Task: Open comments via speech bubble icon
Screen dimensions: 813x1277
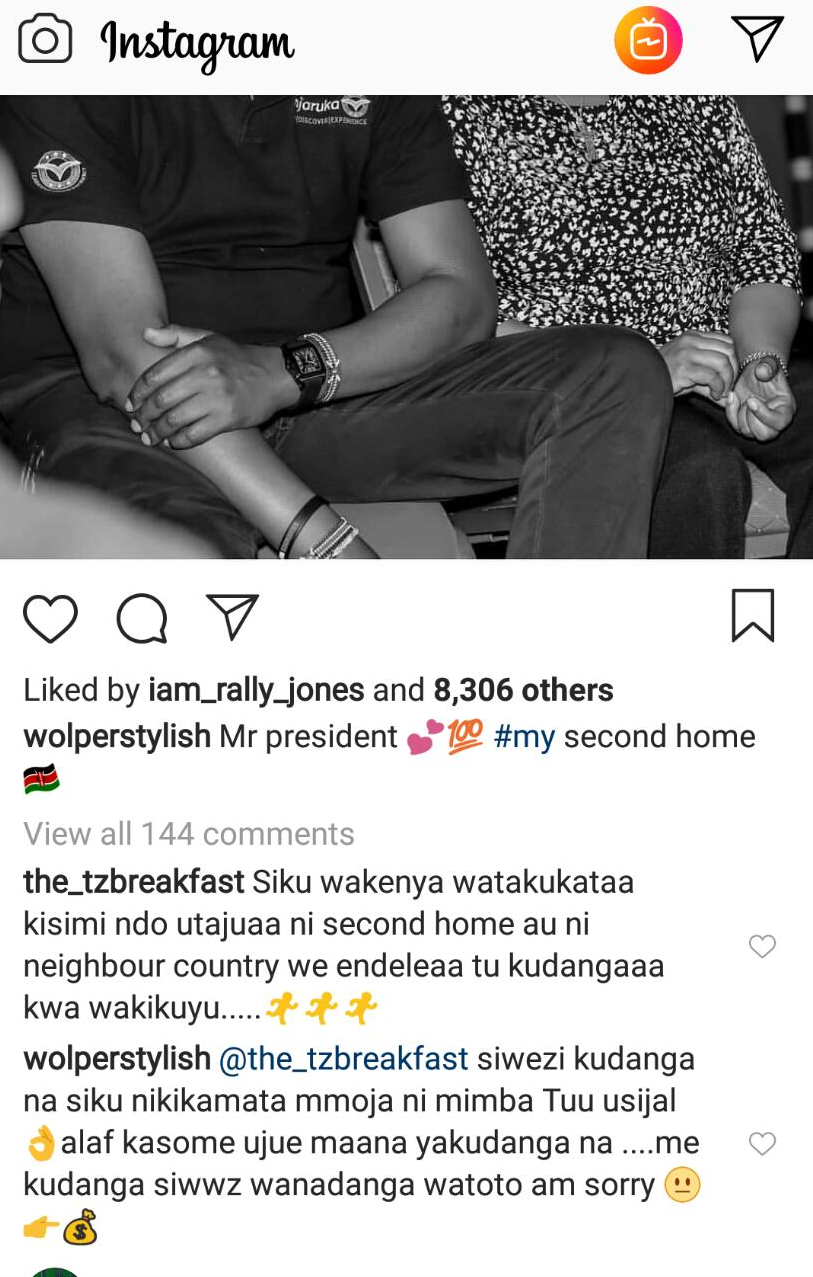Action: coord(142,618)
